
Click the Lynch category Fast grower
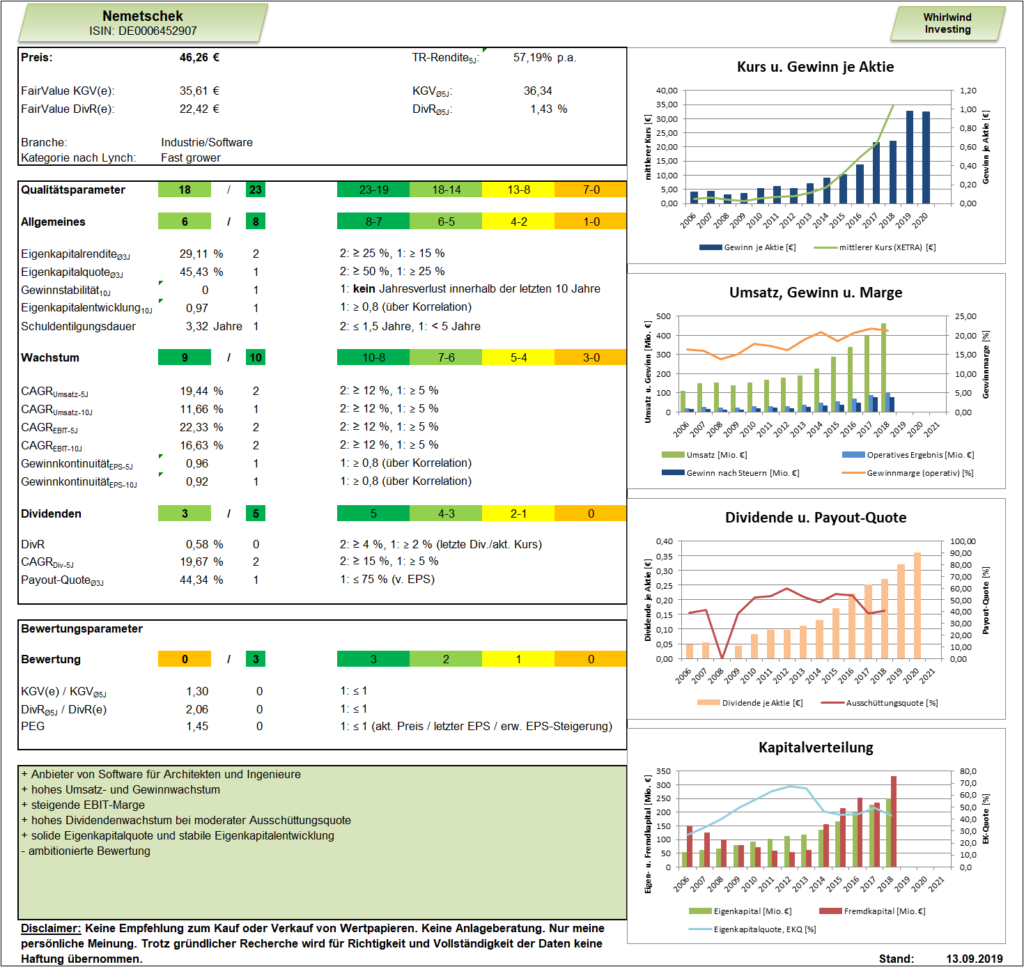(x=191, y=158)
